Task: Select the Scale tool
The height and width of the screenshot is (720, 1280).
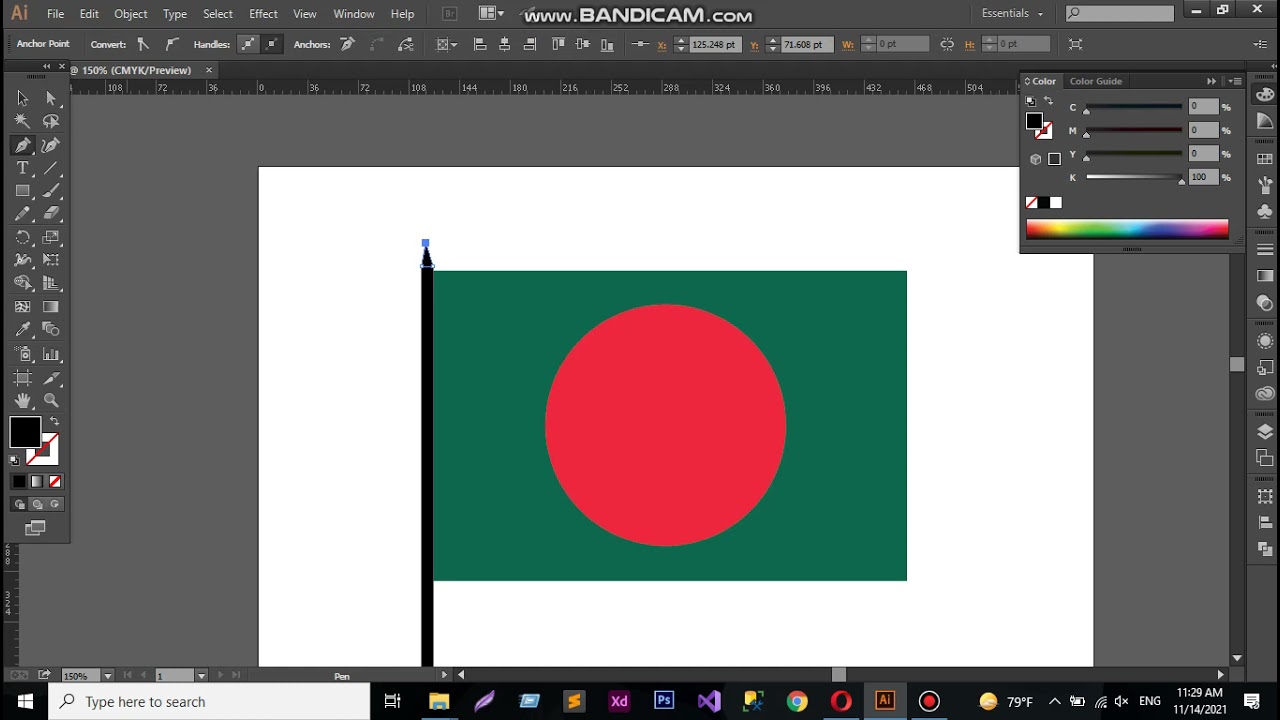Action: click(x=51, y=237)
